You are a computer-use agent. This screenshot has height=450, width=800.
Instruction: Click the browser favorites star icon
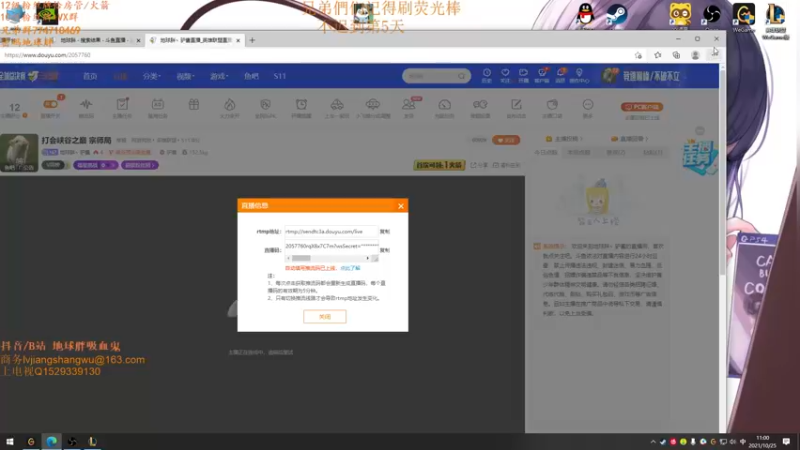[658, 55]
